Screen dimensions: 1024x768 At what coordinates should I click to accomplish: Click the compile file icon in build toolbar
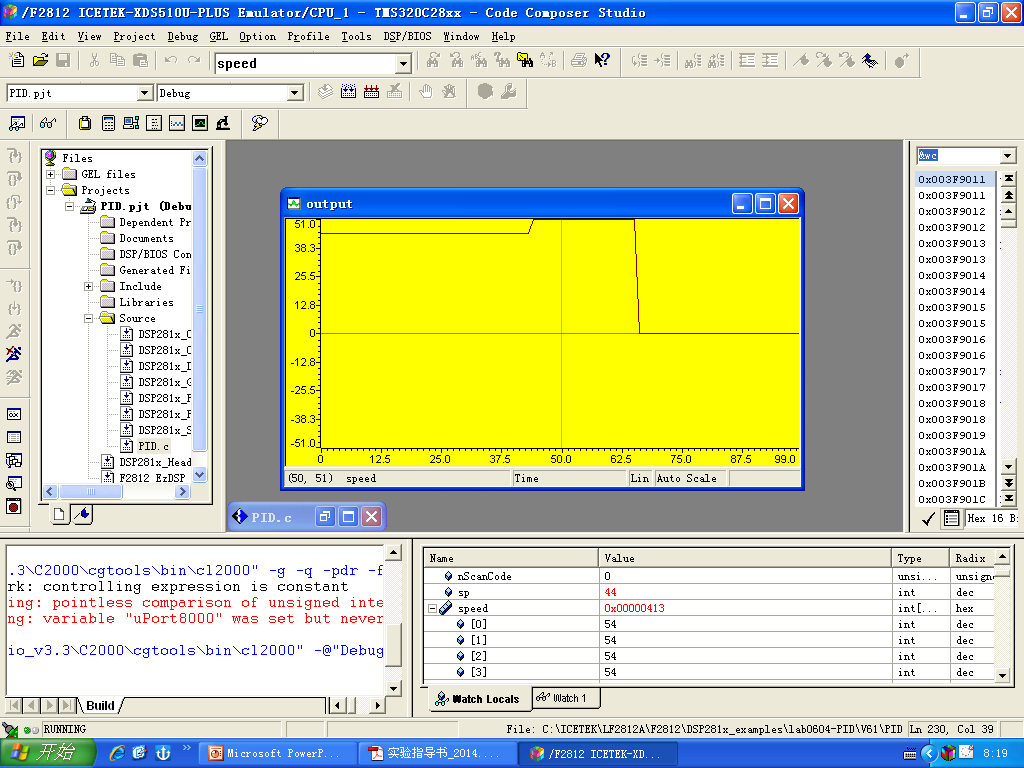[325, 91]
